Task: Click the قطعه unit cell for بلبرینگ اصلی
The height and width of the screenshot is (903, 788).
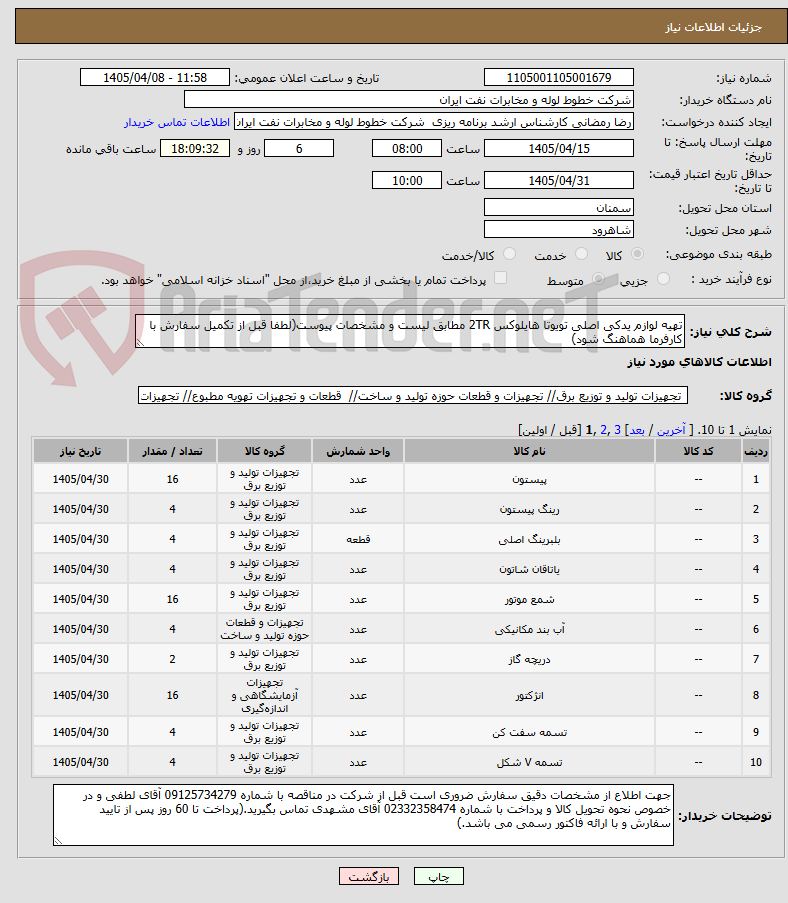Action: tap(358, 539)
